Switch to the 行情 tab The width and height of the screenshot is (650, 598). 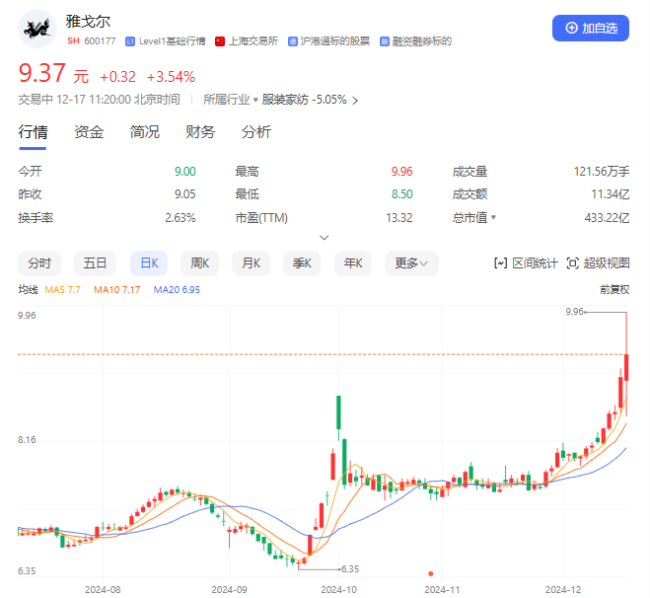[33, 132]
